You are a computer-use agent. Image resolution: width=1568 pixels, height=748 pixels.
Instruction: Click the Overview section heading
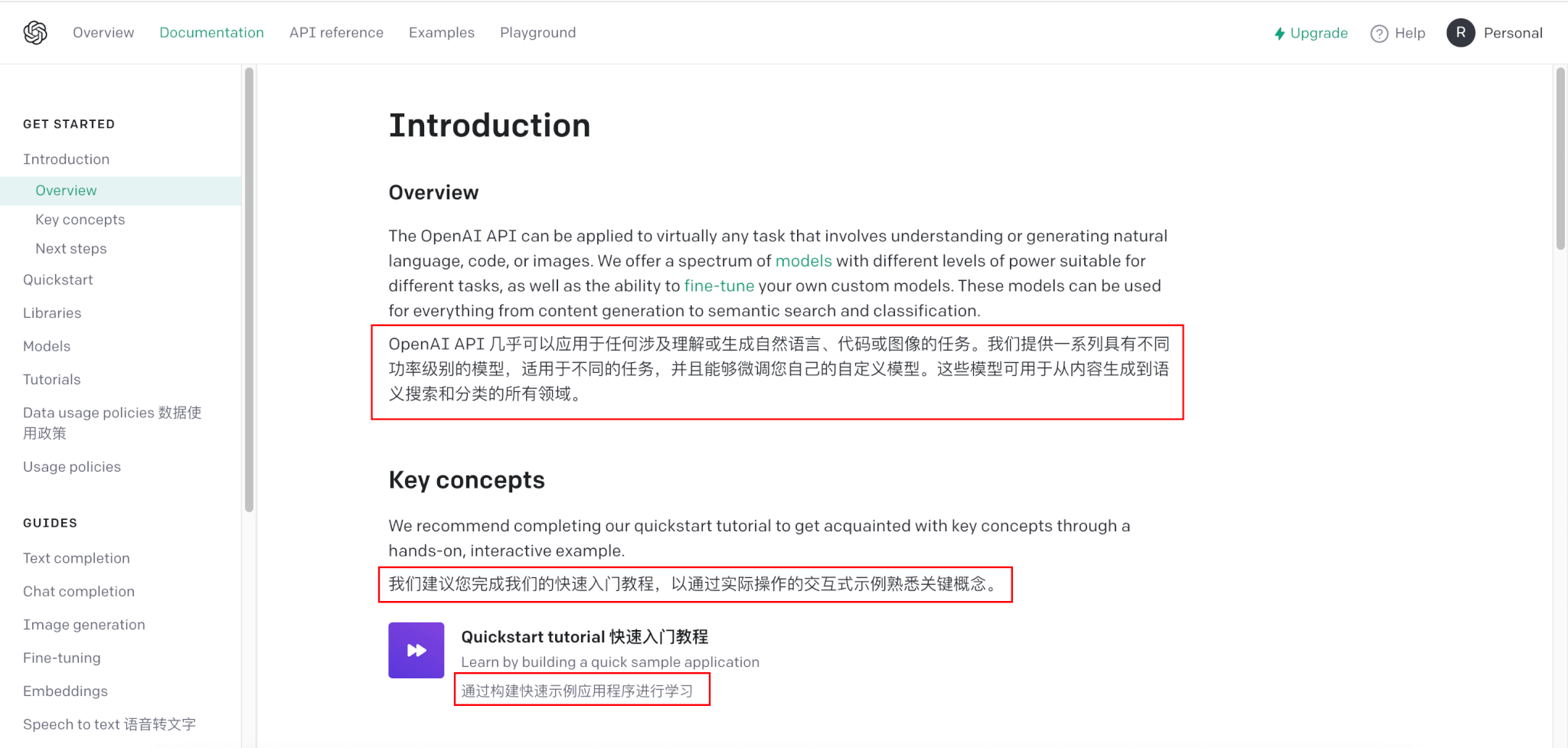[434, 192]
